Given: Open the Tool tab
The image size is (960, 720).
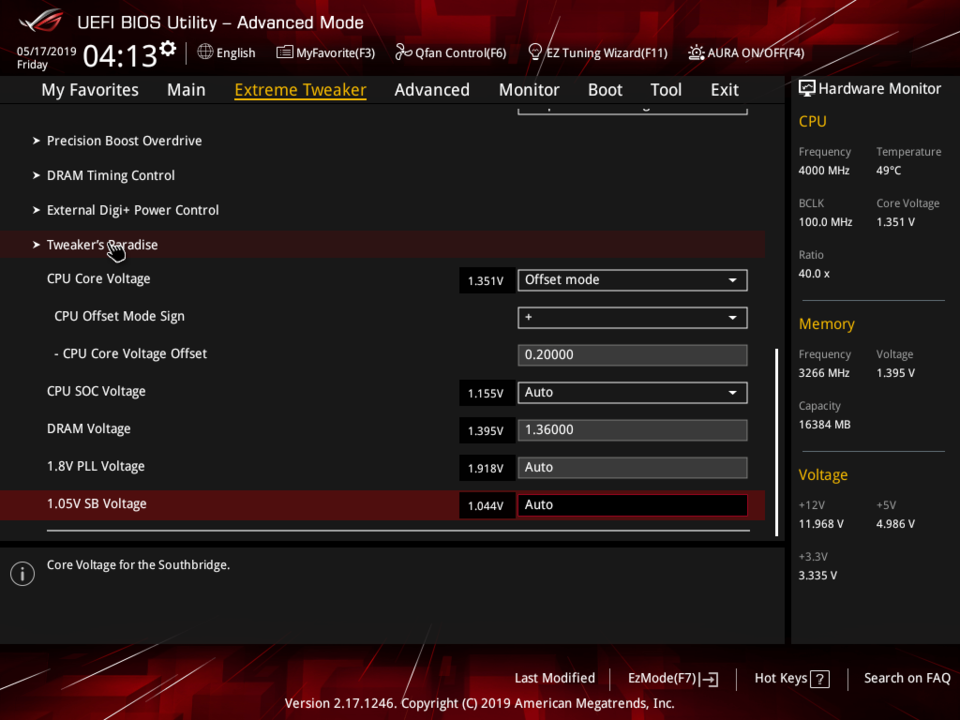Looking at the screenshot, I should [666, 90].
